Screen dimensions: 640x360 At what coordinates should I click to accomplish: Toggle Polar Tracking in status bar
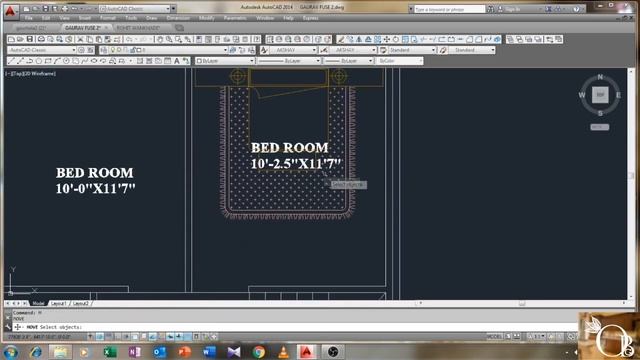tap(127, 337)
